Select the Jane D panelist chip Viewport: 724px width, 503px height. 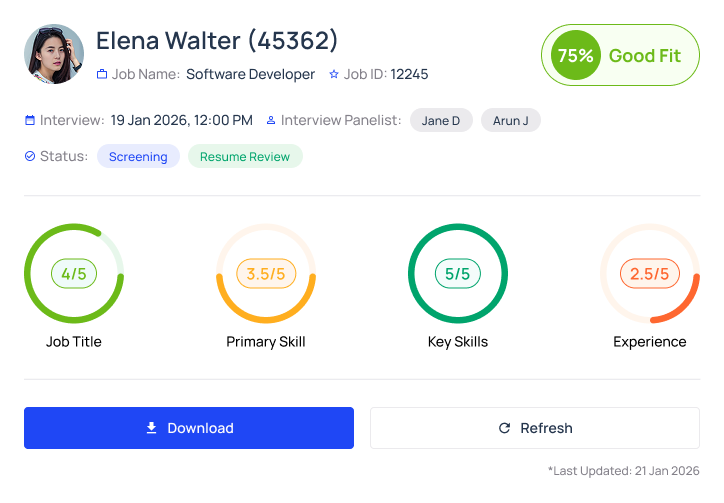point(441,121)
